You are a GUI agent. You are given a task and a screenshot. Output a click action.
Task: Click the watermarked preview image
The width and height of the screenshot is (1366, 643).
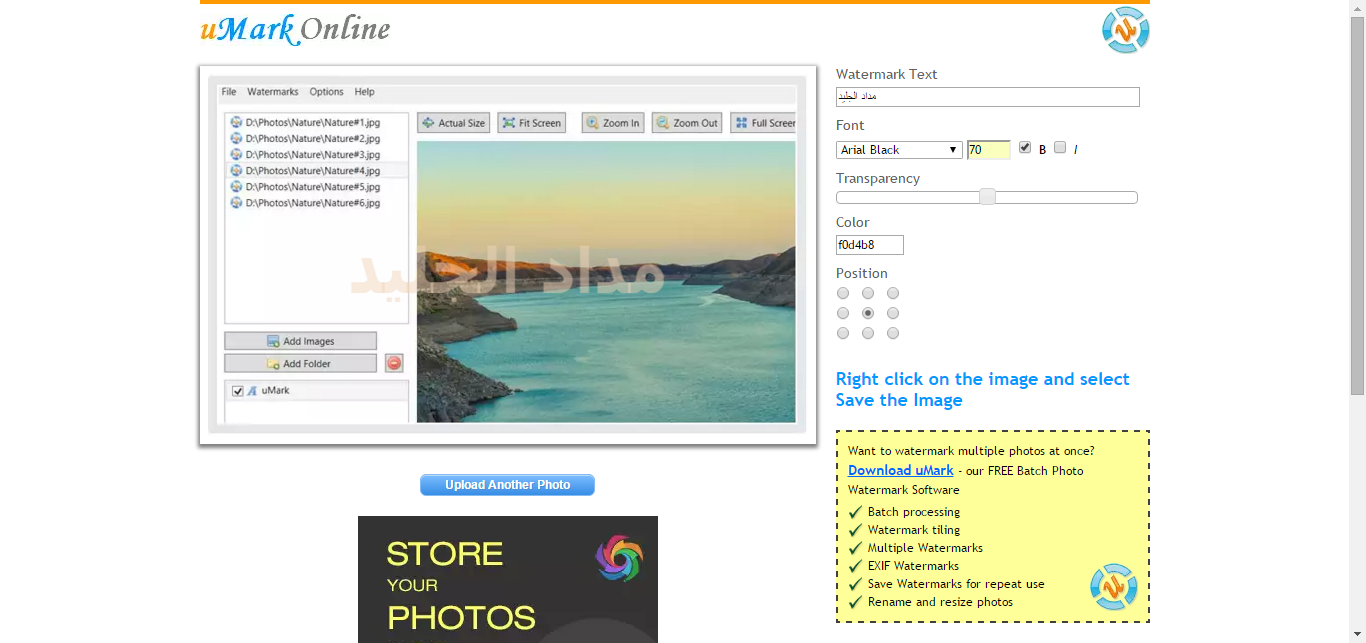(508, 255)
